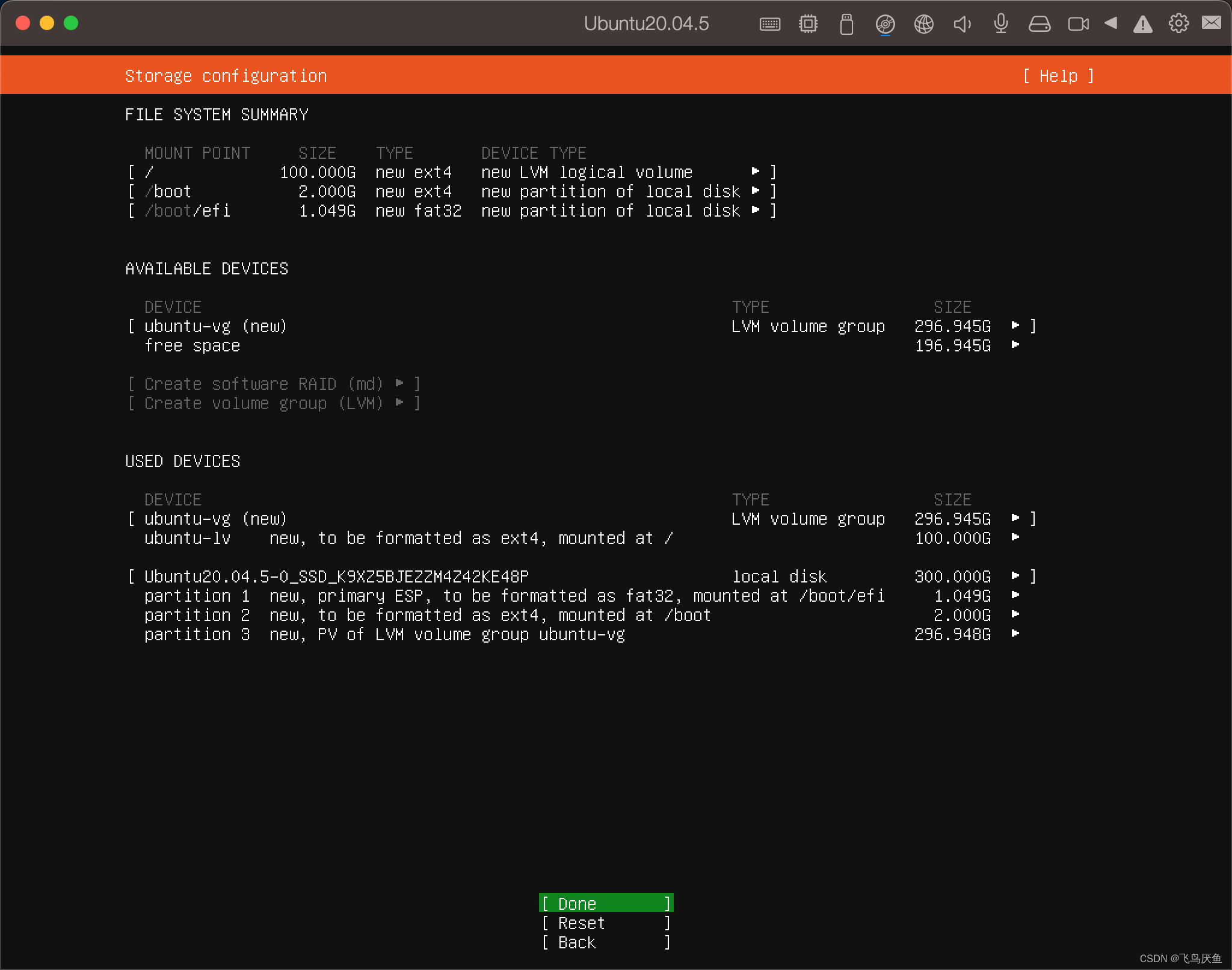Close the VM window with red button
This screenshot has height=970, width=1232.
pyautogui.click(x=23, y=23)
